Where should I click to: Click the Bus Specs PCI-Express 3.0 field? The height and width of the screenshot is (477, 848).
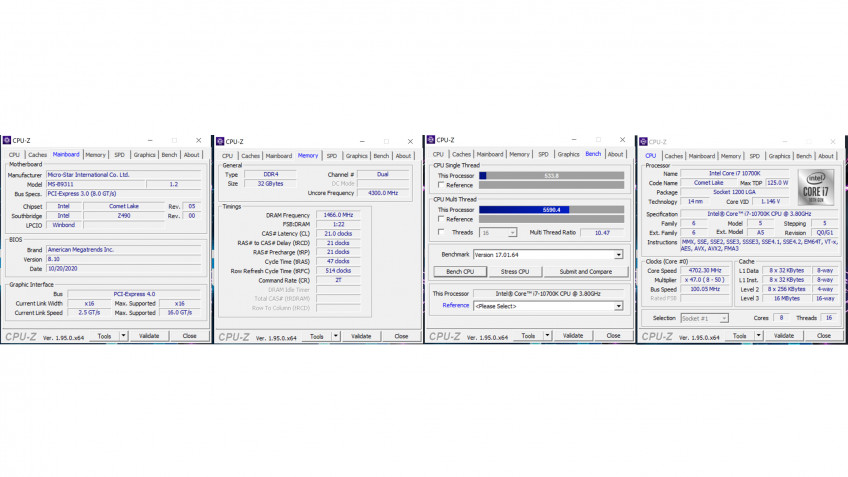pyautogui.click(x=124, y=194)
